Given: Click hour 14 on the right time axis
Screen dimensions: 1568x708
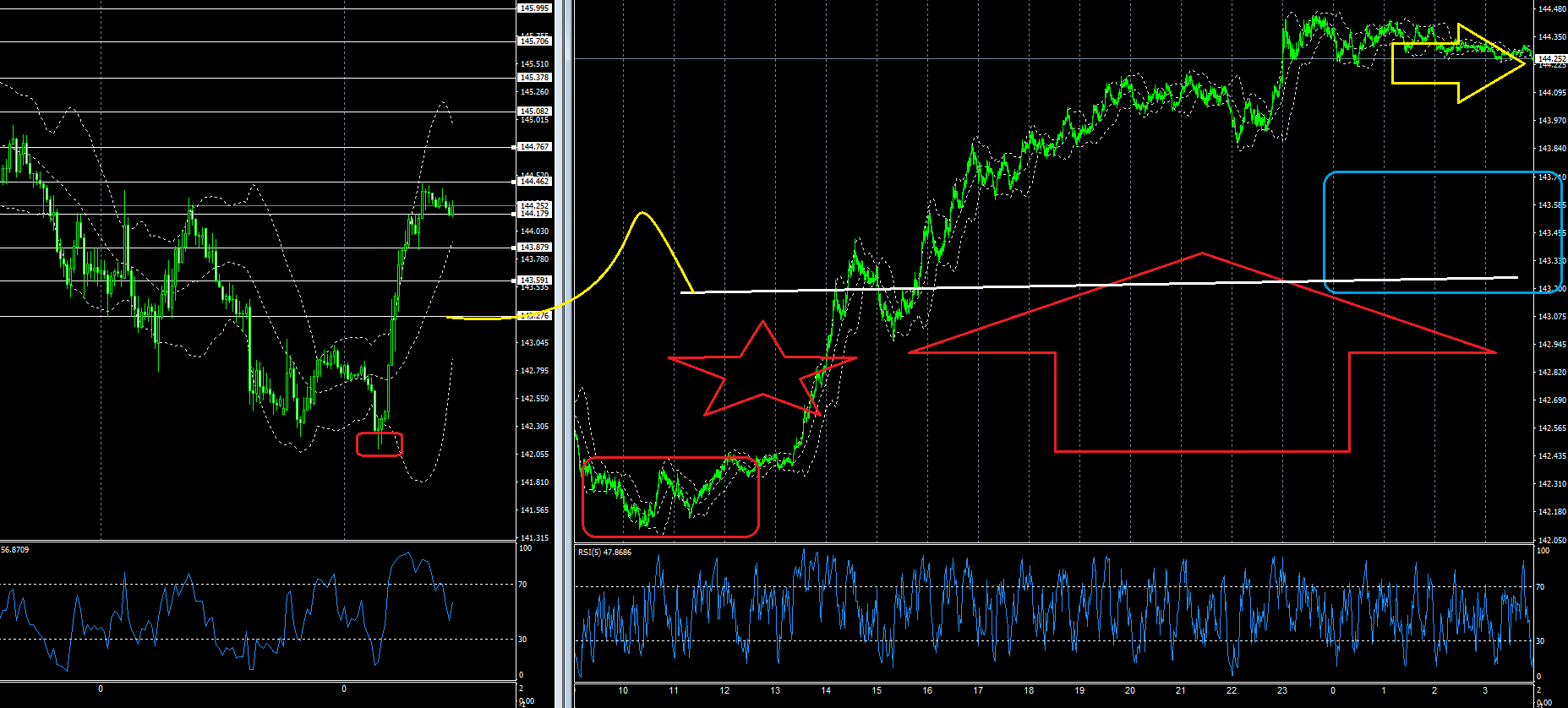Looking at the screenshot, I should (826, 691).
